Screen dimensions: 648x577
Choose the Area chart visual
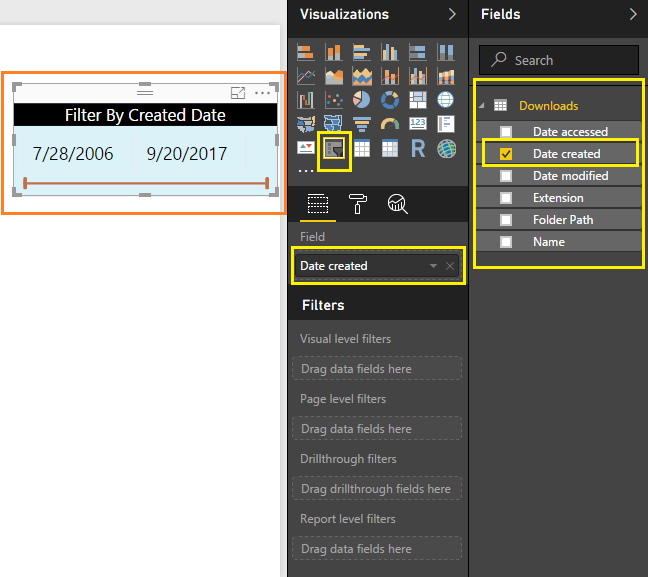[x=334, y=76]
